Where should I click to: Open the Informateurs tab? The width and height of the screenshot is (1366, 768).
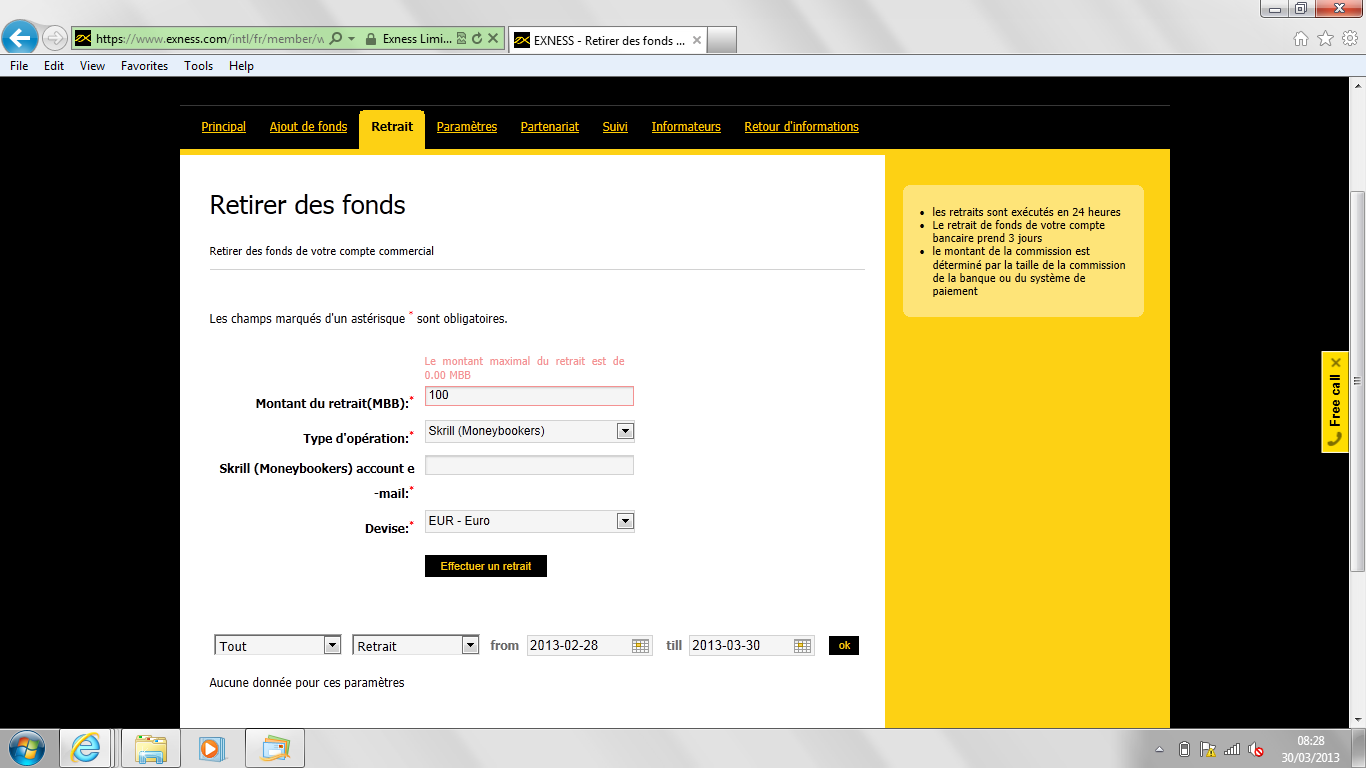click(686, 127)
